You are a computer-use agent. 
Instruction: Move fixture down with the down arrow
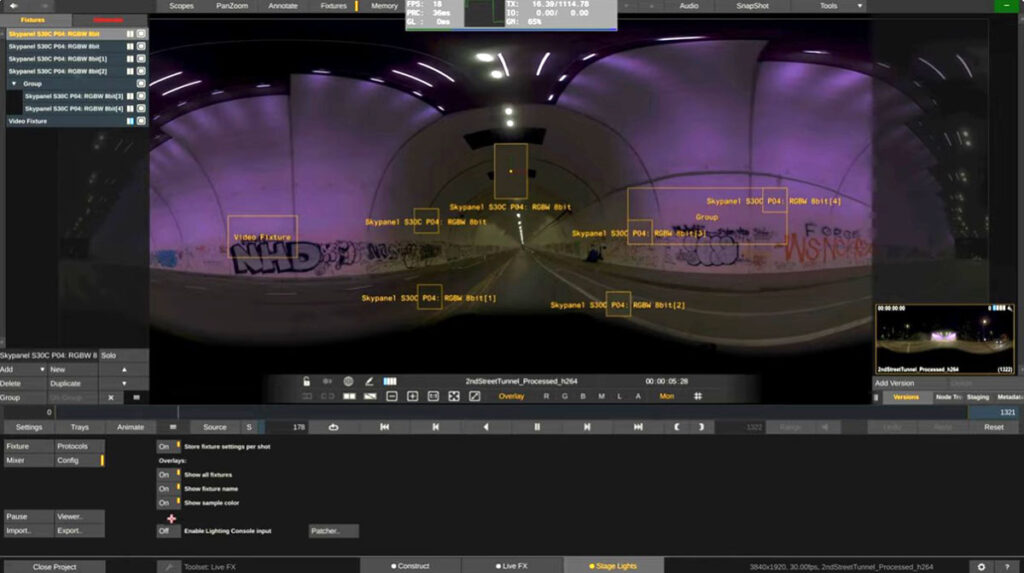(x=124, y=384)
